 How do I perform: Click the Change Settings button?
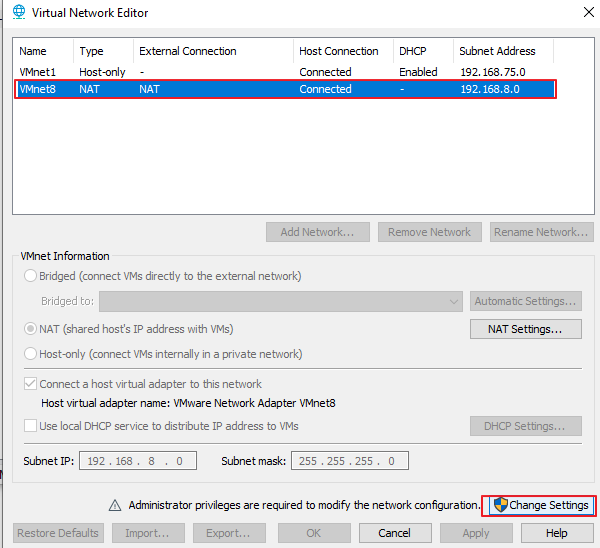[x=541, y=506]
